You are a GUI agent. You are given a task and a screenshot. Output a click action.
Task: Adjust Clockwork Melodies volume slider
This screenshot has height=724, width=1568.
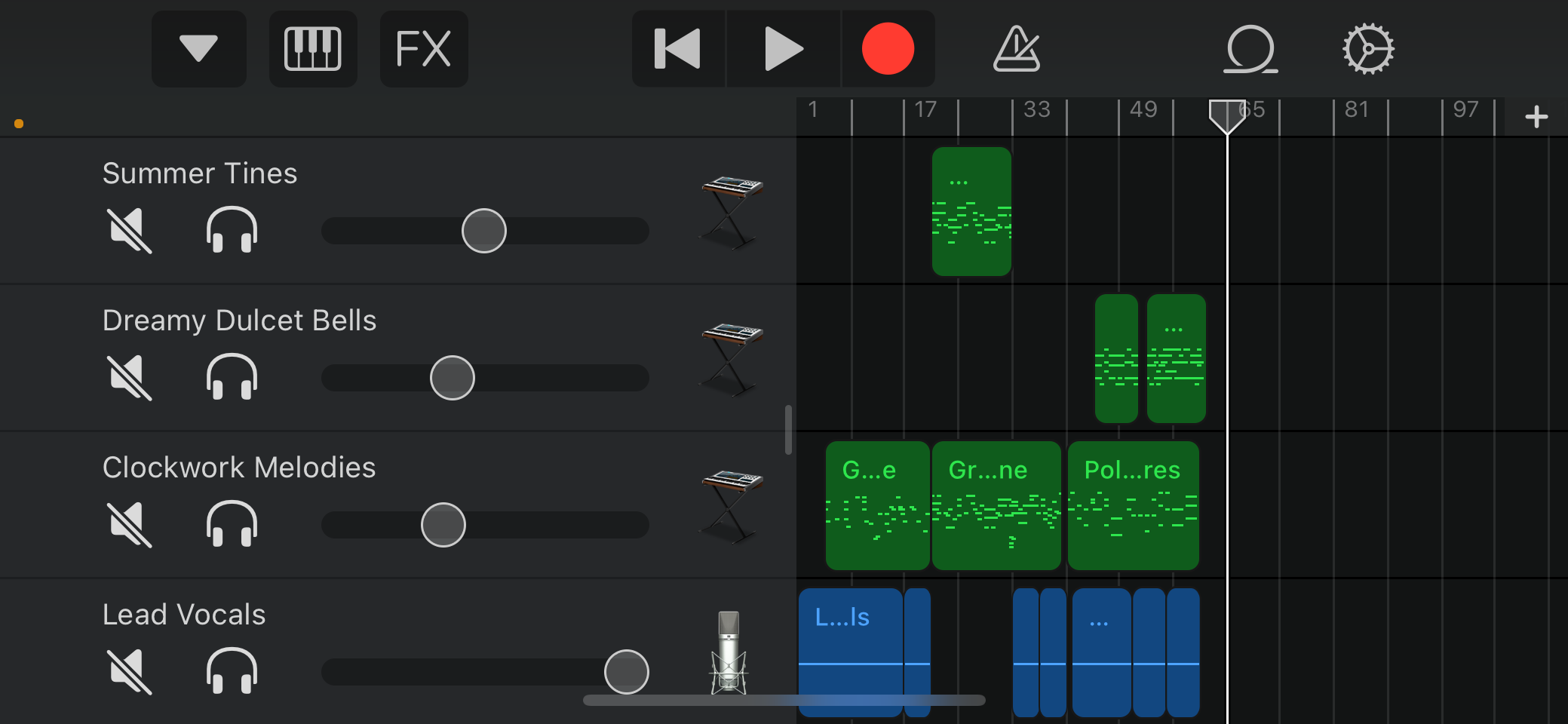443,525
